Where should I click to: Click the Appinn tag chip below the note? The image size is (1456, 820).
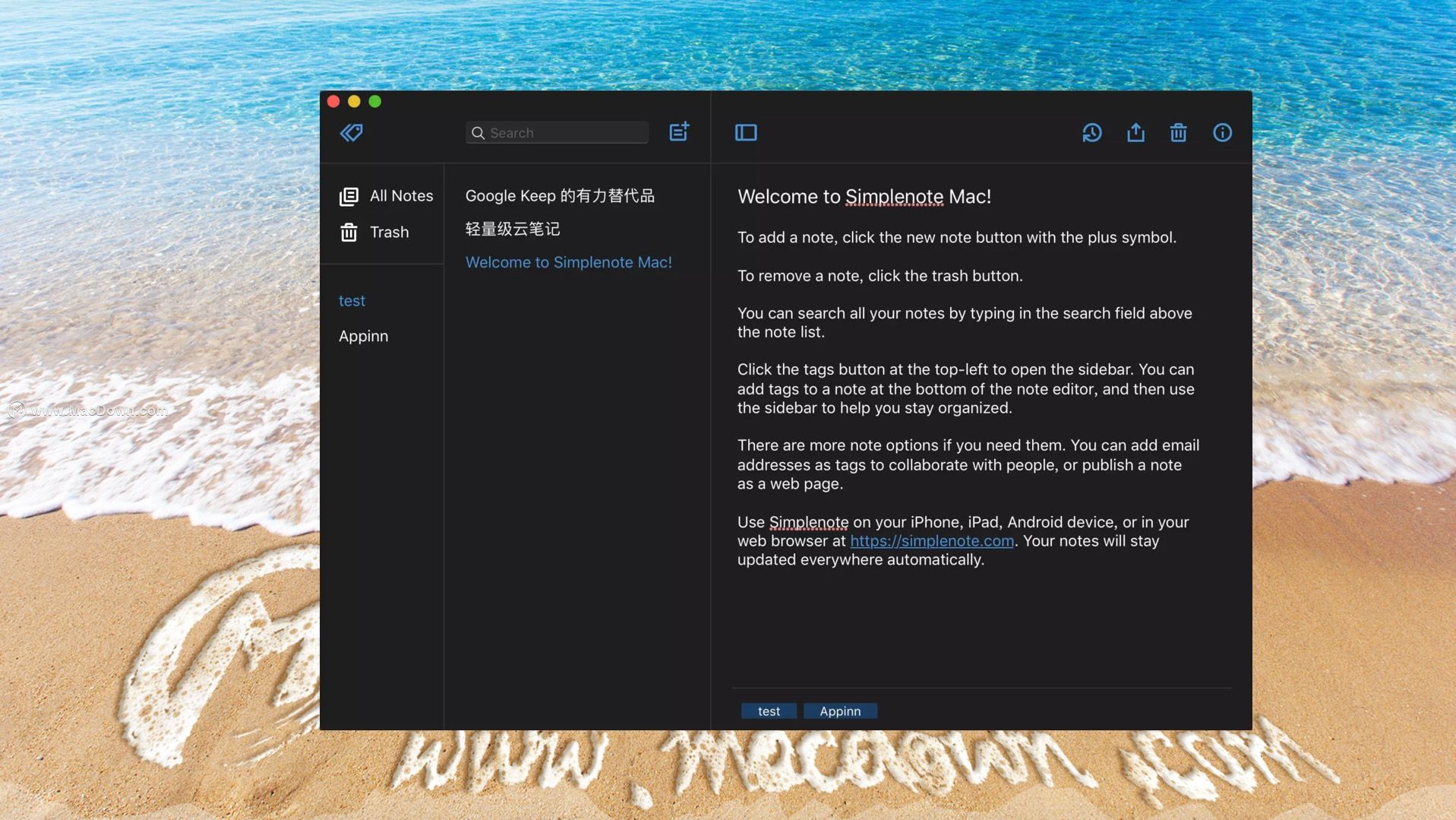(840, 711)
